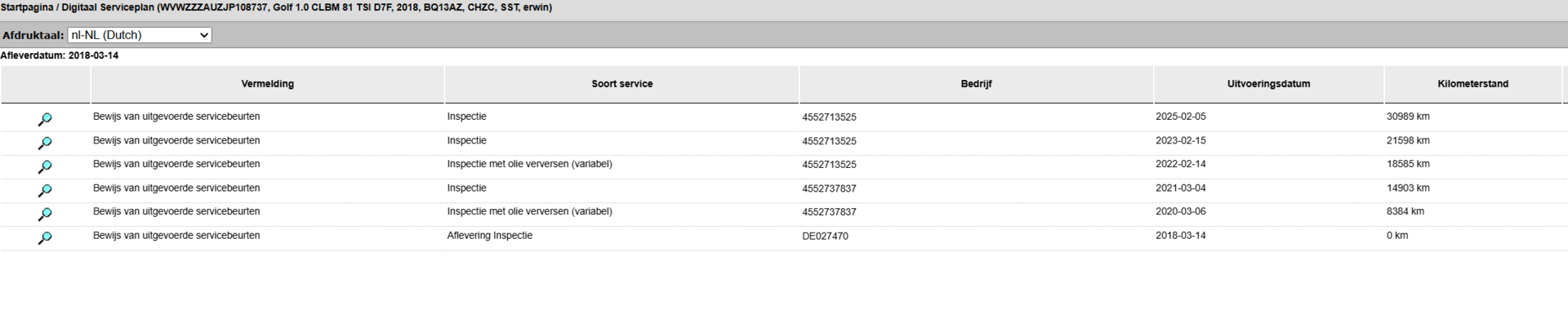Screen dimensions: 1568x323
Task: Select the 4552737837 cell in 2021 row
Action: pos(829,188)
